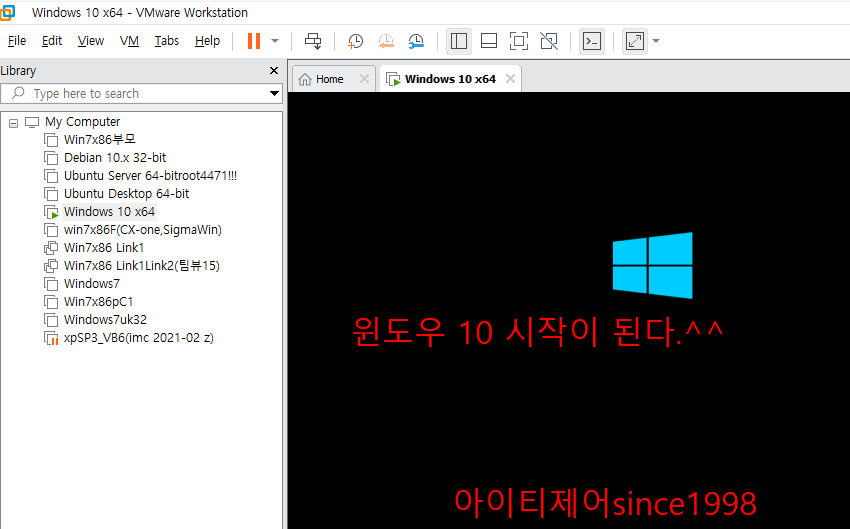Toggle the thumbnail bar icon

pyautogui.click(x=489, y=41)
